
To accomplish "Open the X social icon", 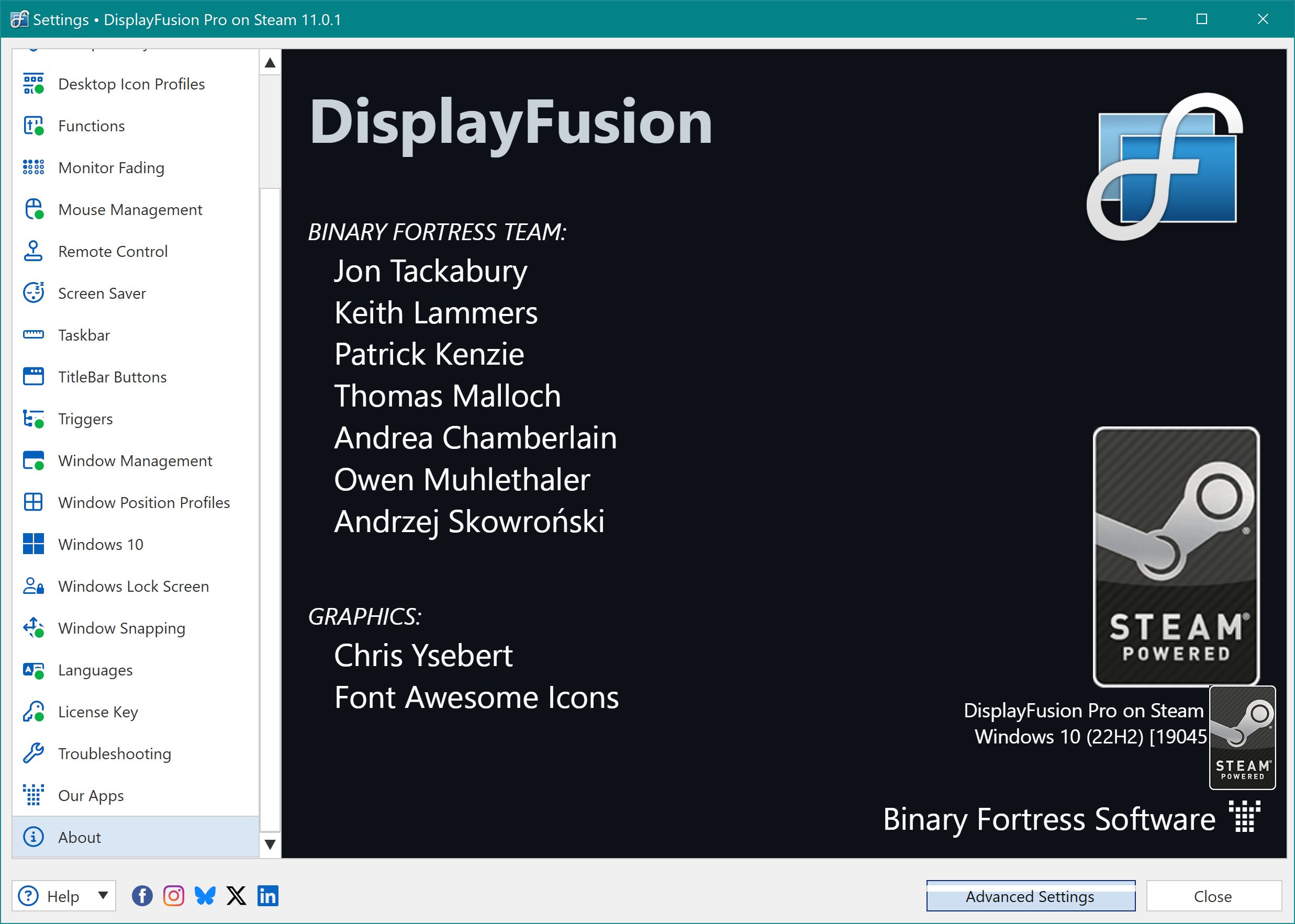I will coord(236,896).
